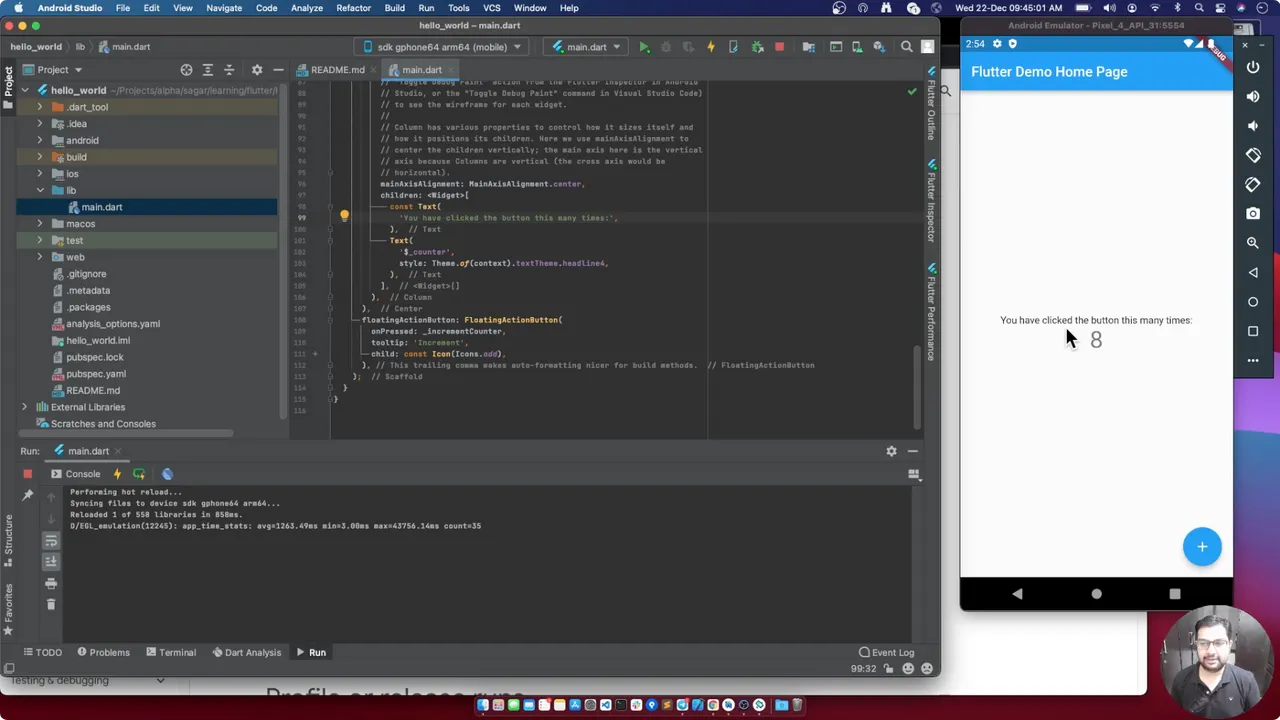The height and width of the screenshot is (720, 1280).
Task: Expand External Libraries node
Action: coord(25,407)
